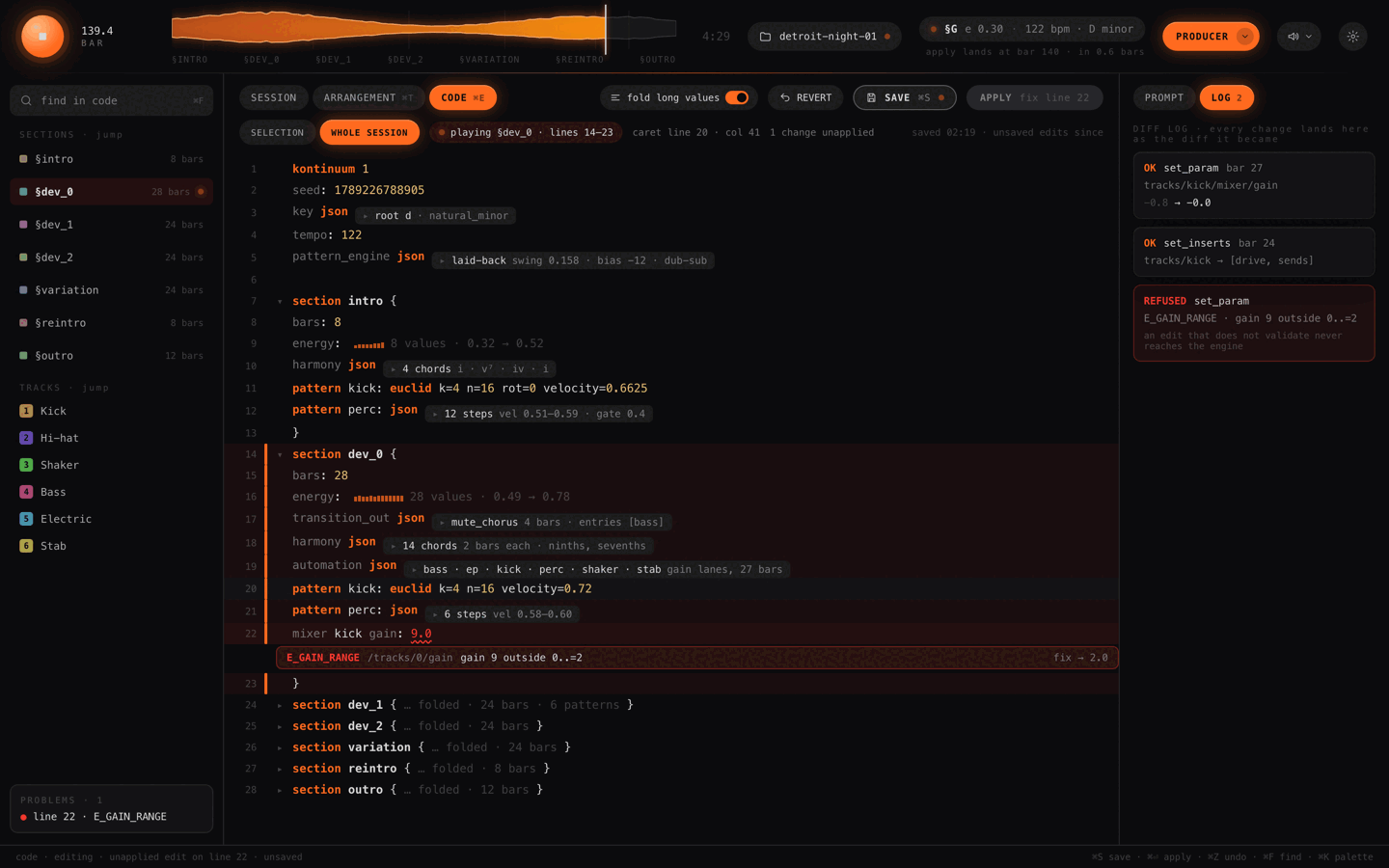1389x868 pixels.
Task: Seek within the orange waveform overview
Action: tap(424, 29)
